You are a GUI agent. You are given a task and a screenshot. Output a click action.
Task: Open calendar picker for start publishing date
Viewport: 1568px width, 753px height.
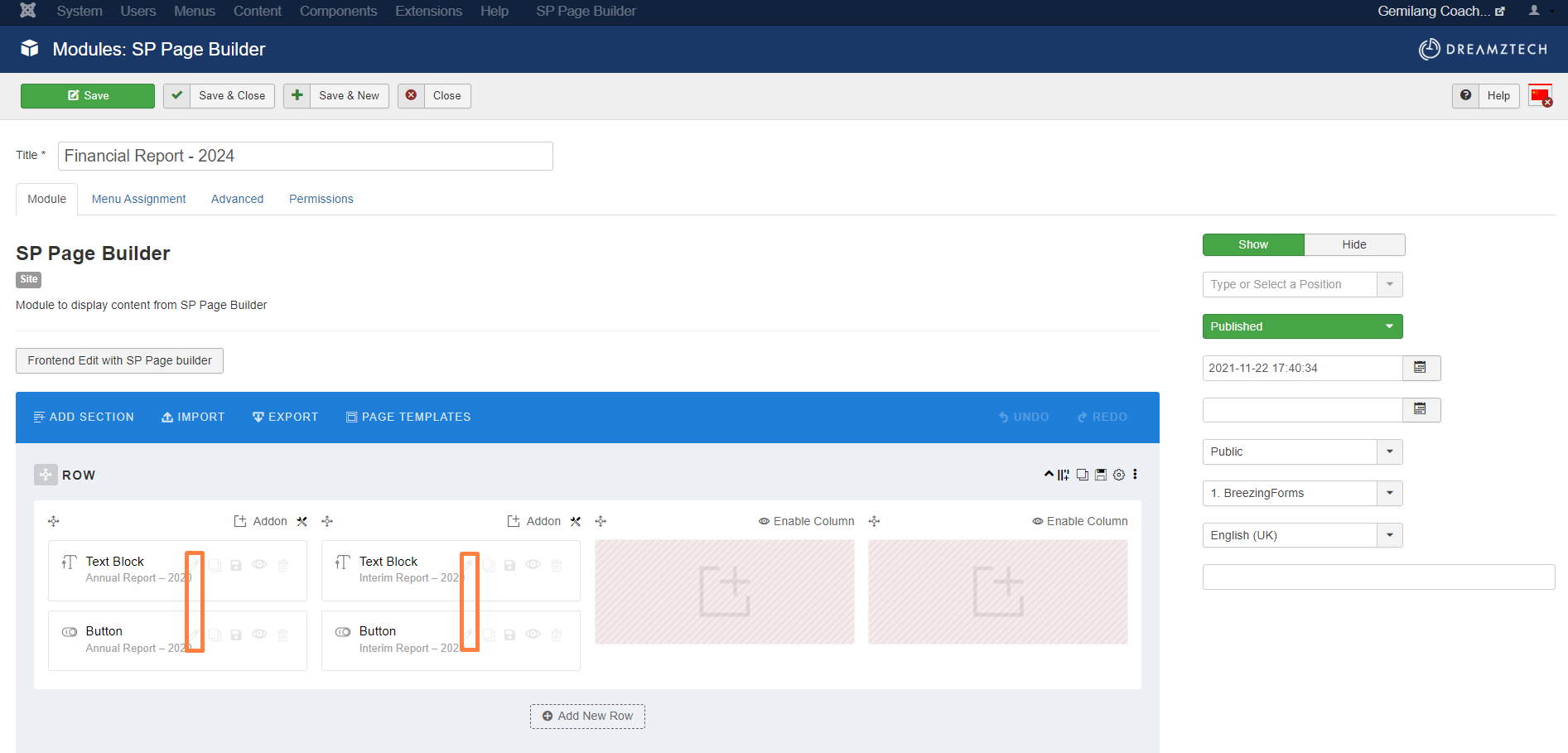(1421, 368)
